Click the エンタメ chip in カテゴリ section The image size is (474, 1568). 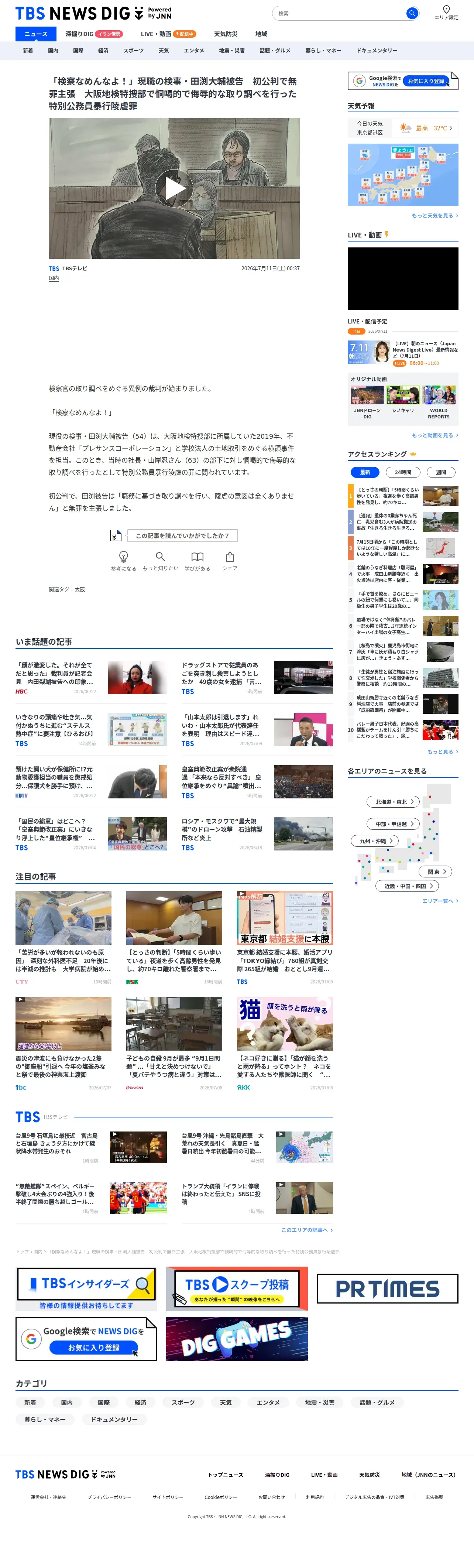[268, 1402]
